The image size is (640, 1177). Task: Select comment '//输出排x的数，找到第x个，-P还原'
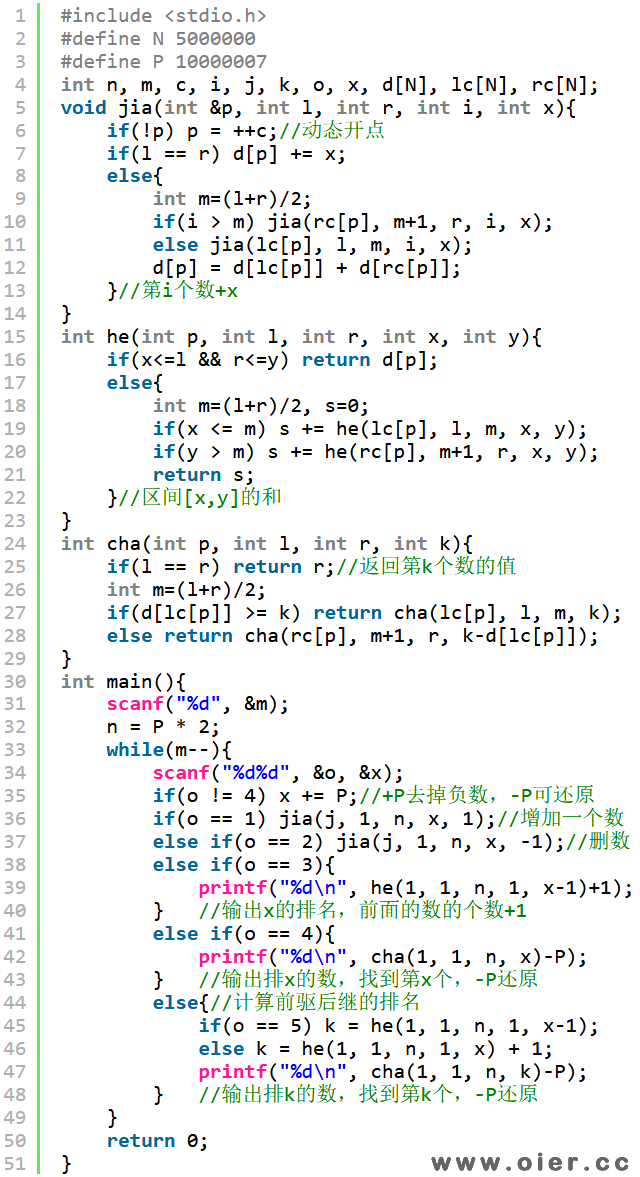pos(368,980)
